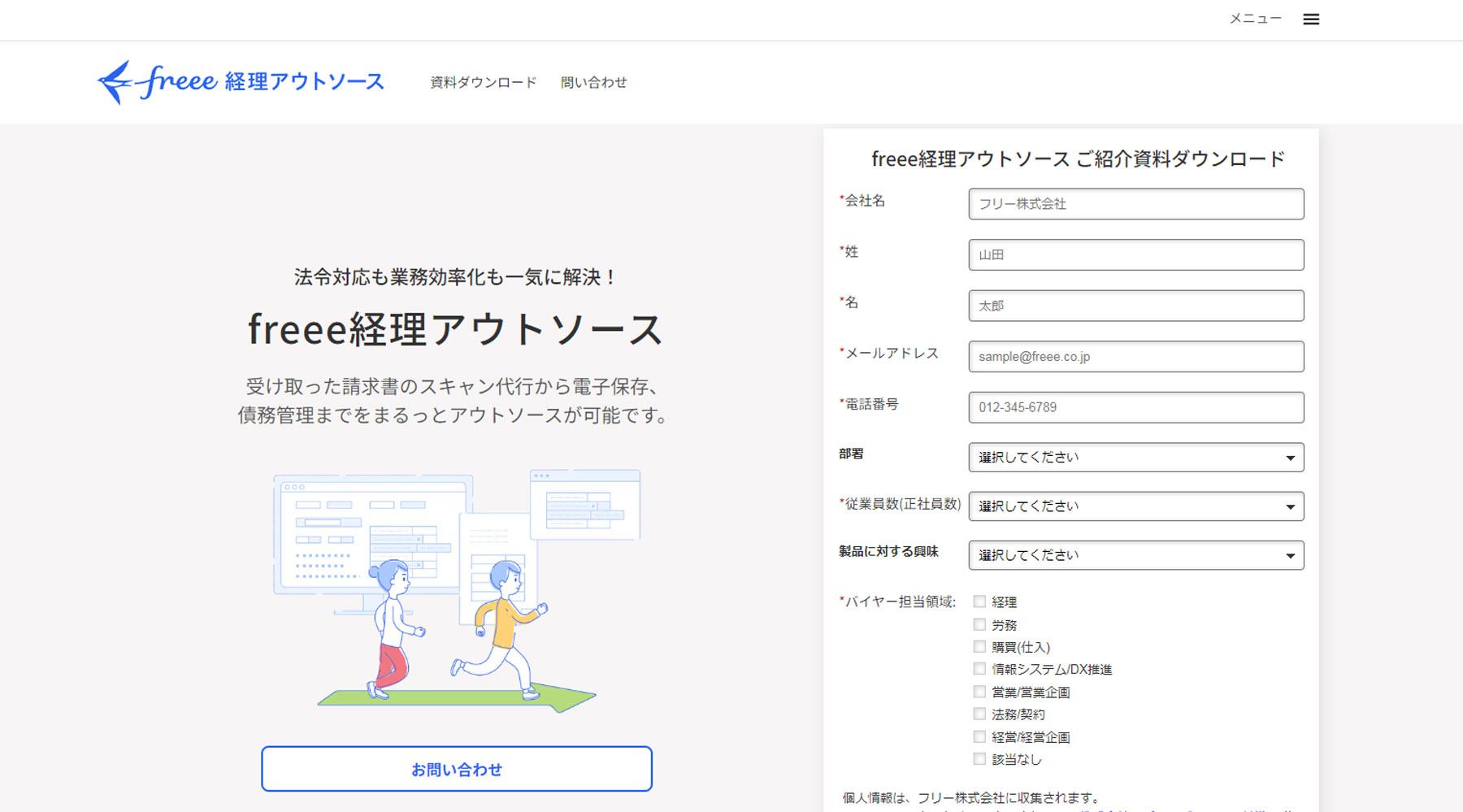Click the お問い合わせ button

[457, 769]
